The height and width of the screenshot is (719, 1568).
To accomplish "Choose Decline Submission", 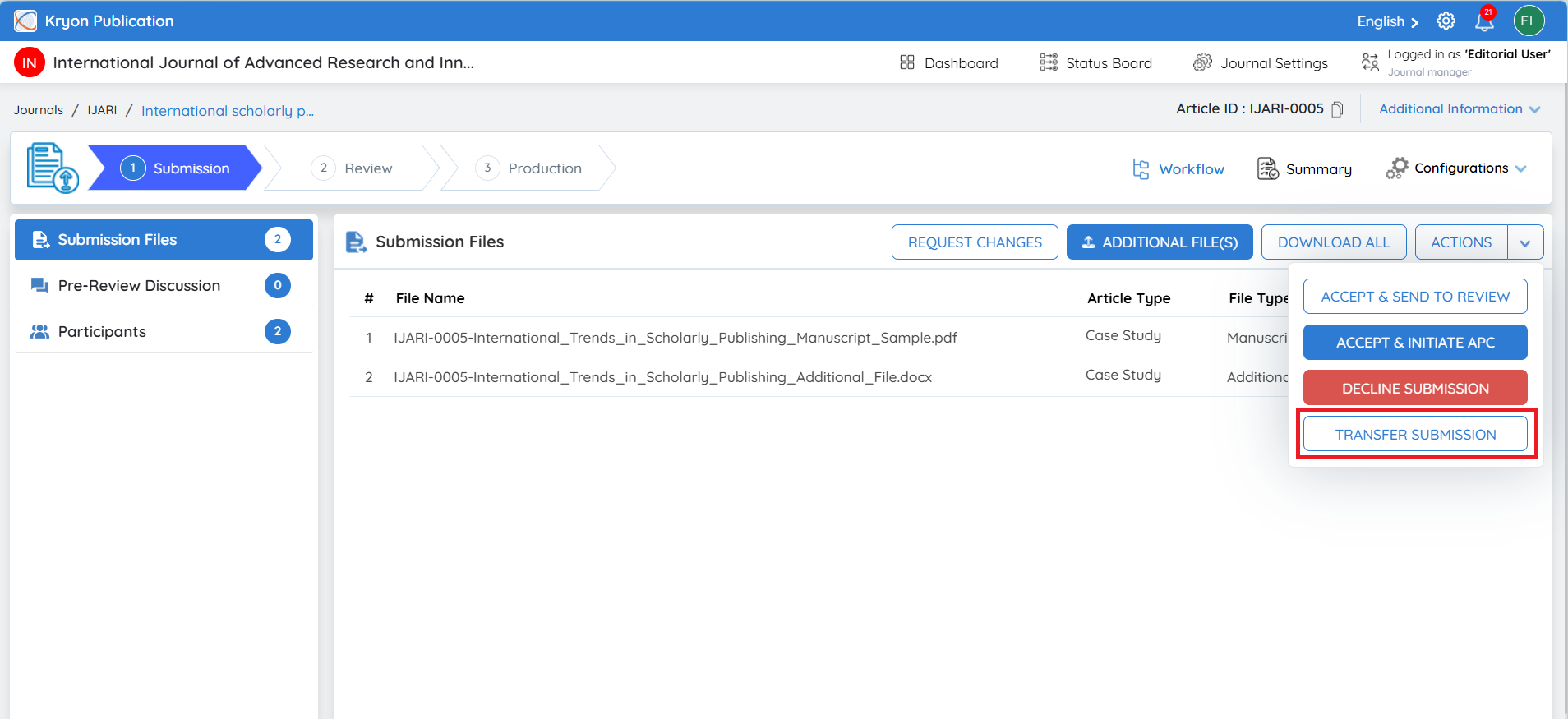I will pyautogui.click(x=1415, y=389).
